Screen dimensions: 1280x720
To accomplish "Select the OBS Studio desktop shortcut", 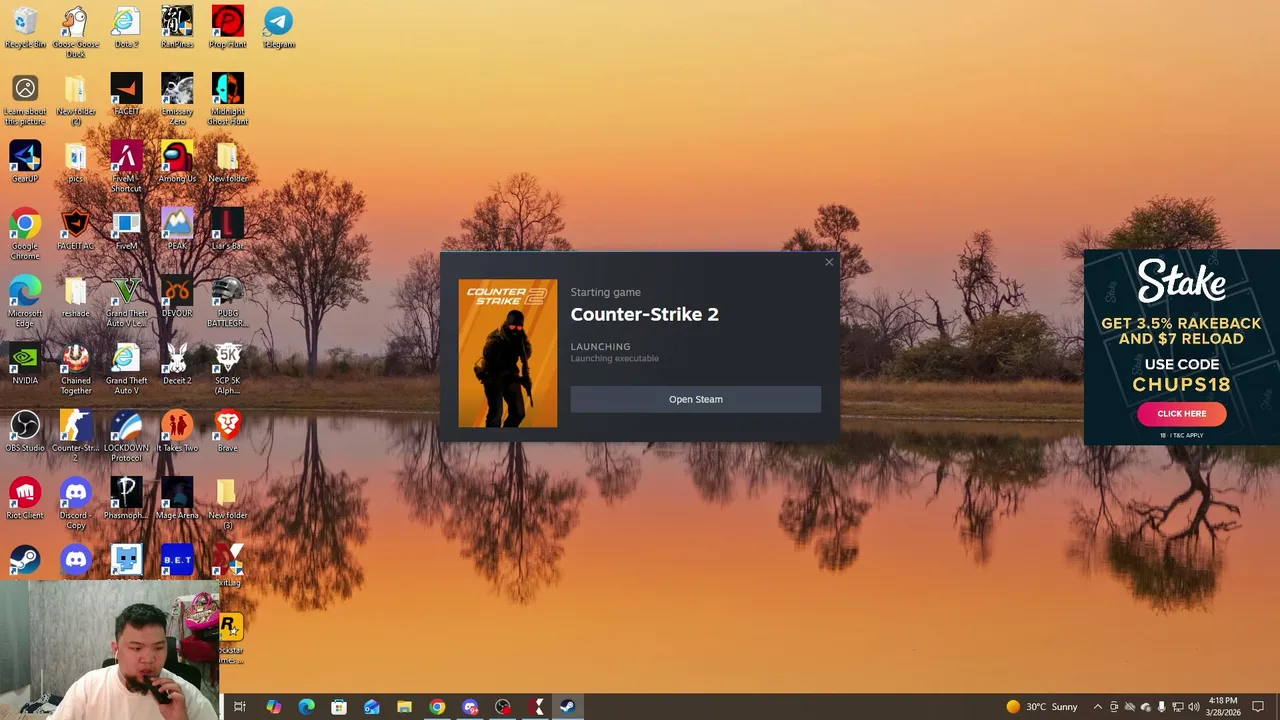I will point(25,431).
